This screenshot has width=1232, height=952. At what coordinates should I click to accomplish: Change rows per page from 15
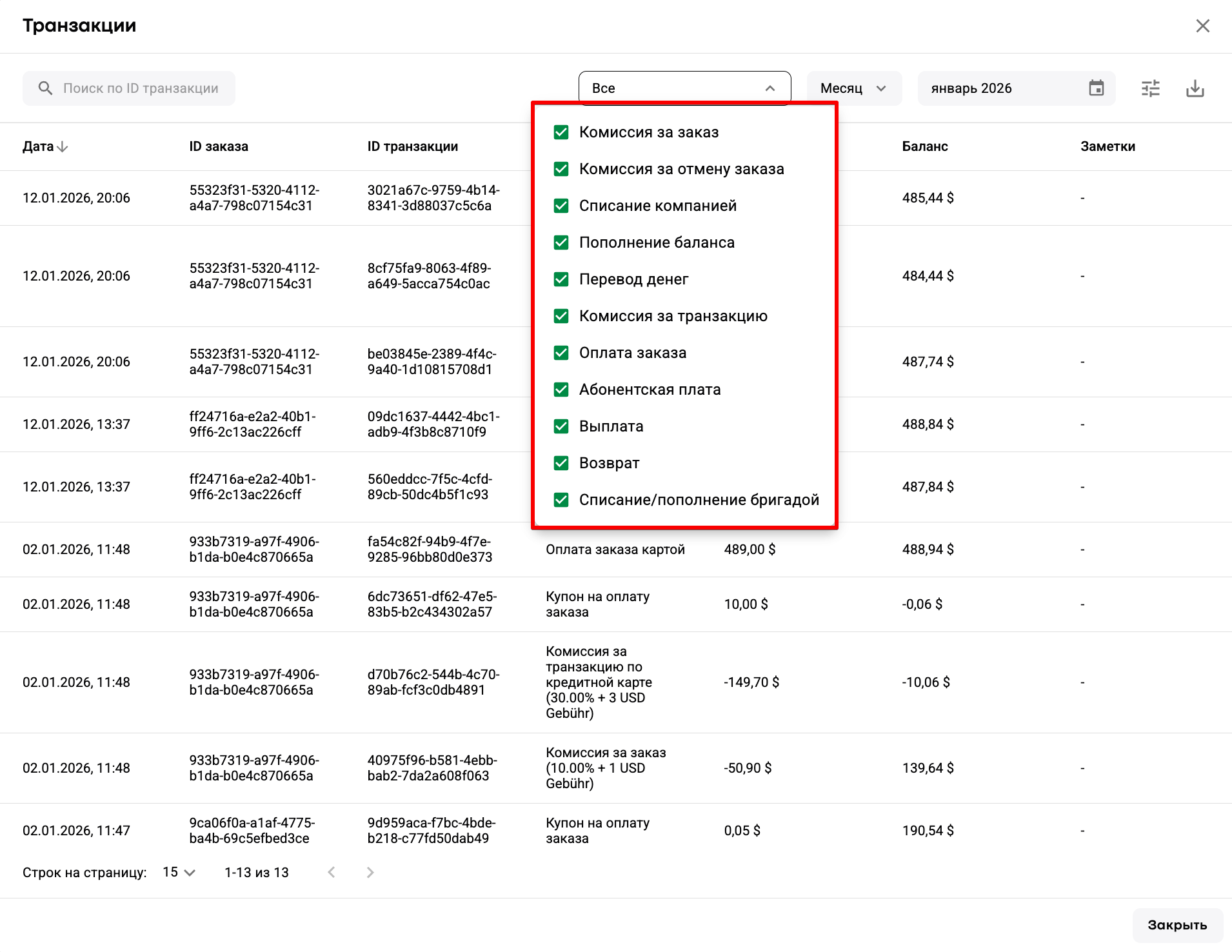179,873
